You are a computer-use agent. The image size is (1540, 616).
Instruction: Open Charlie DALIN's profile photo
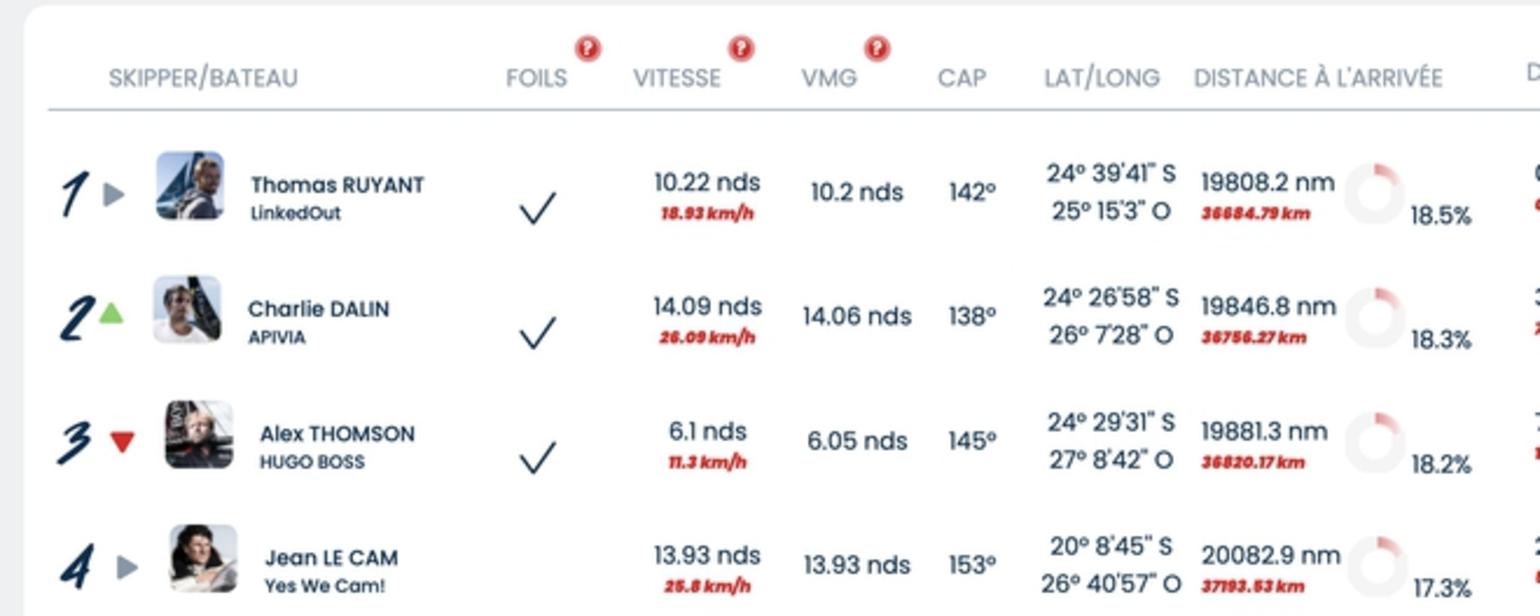coord(187,310)
